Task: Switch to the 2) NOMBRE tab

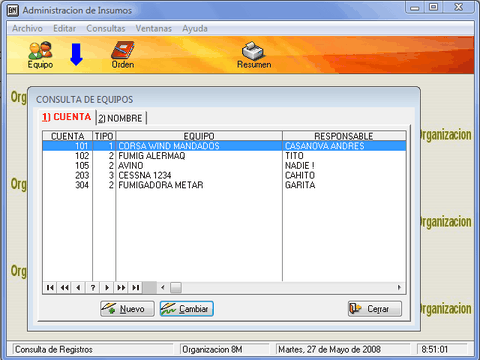Action: pyautogui.click(x=121, y=118)
